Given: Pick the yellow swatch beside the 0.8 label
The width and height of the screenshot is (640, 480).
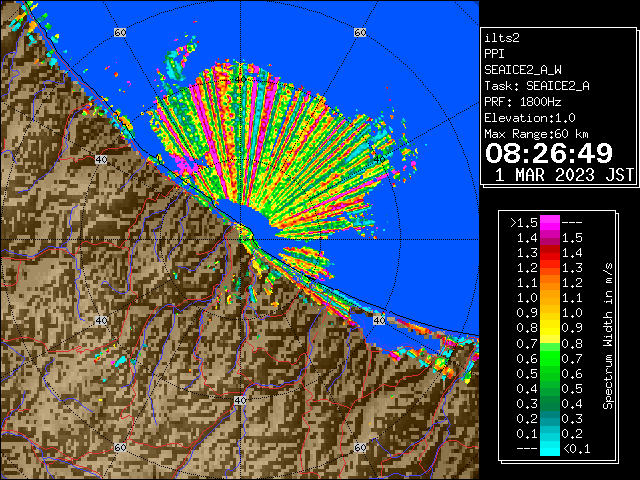Looking at the screenshot, I should click(550, 328).
